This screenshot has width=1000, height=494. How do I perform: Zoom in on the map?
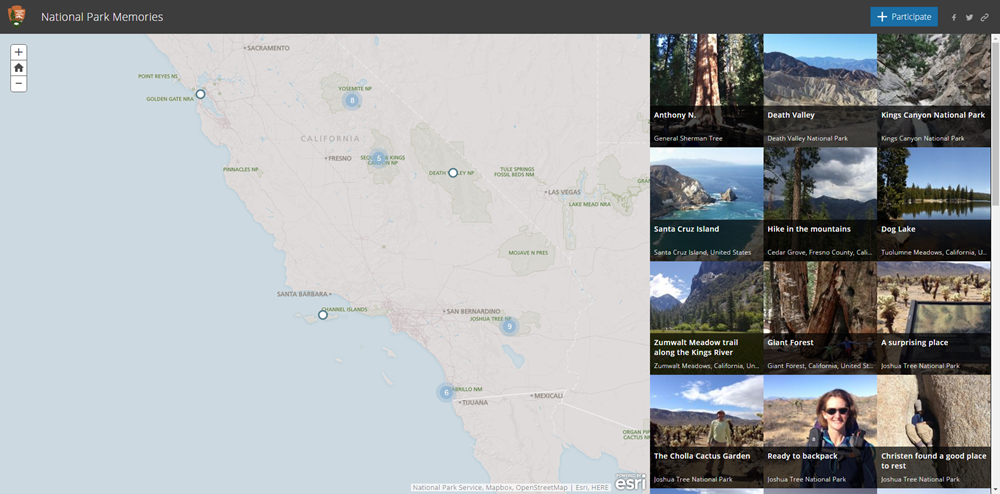pos(18,52)
